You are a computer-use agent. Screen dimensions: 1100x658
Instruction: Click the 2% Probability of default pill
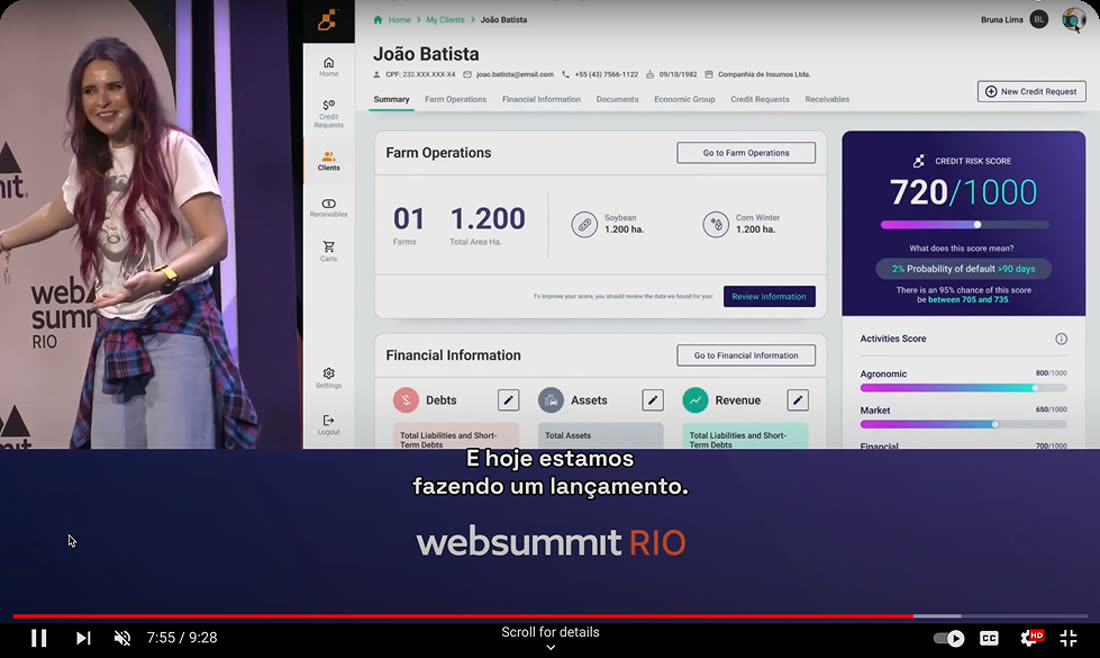tap(963, 269)
